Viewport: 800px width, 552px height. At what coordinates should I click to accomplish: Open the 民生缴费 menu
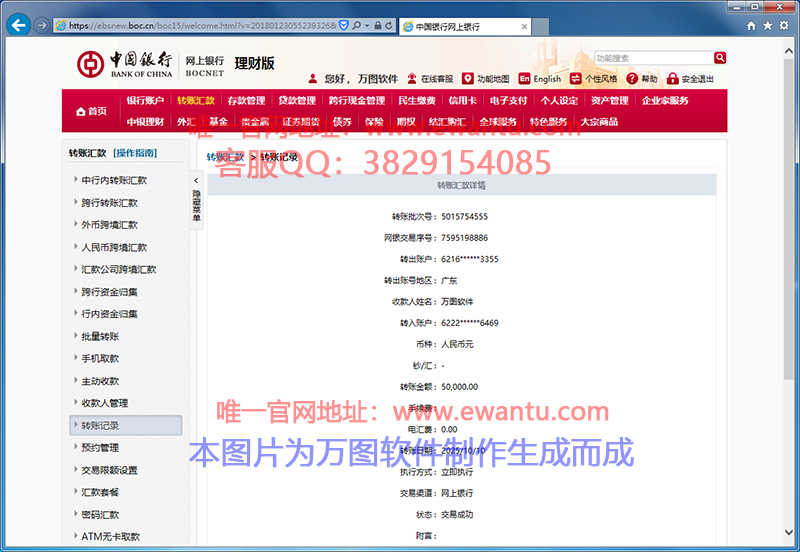click(417, 101)
